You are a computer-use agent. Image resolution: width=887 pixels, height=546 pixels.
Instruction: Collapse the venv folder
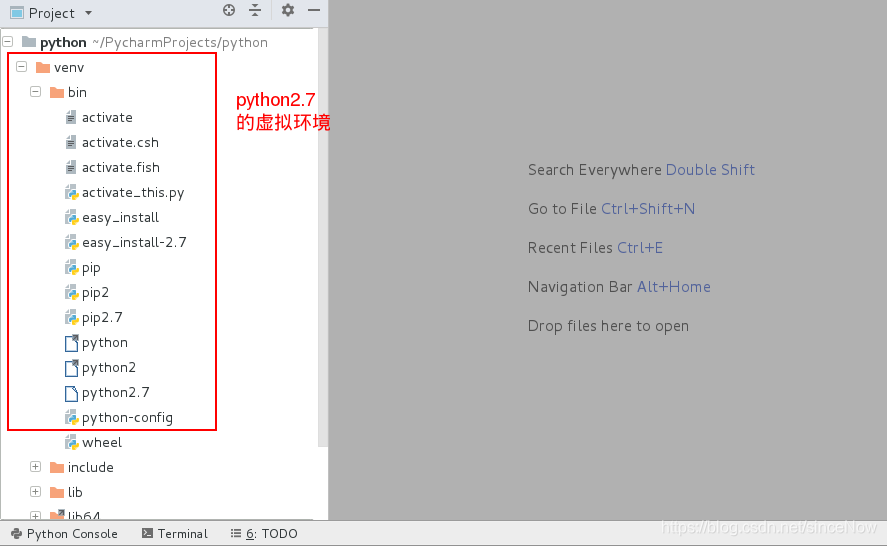(x=21, y=66)
